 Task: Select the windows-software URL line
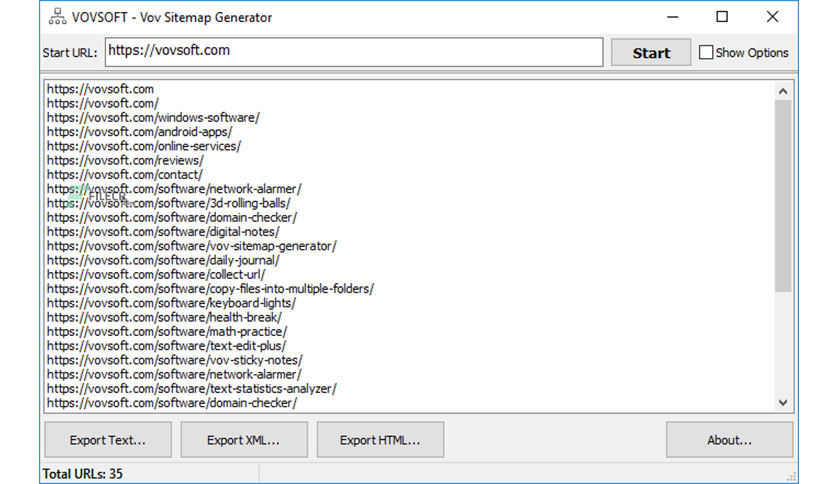[154, 118]
